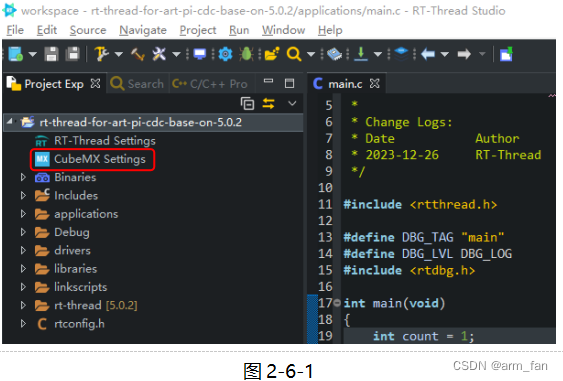The image size is (563, 381).
Task: Click the open-perspective icon at toolbar end
Action: 506,54
